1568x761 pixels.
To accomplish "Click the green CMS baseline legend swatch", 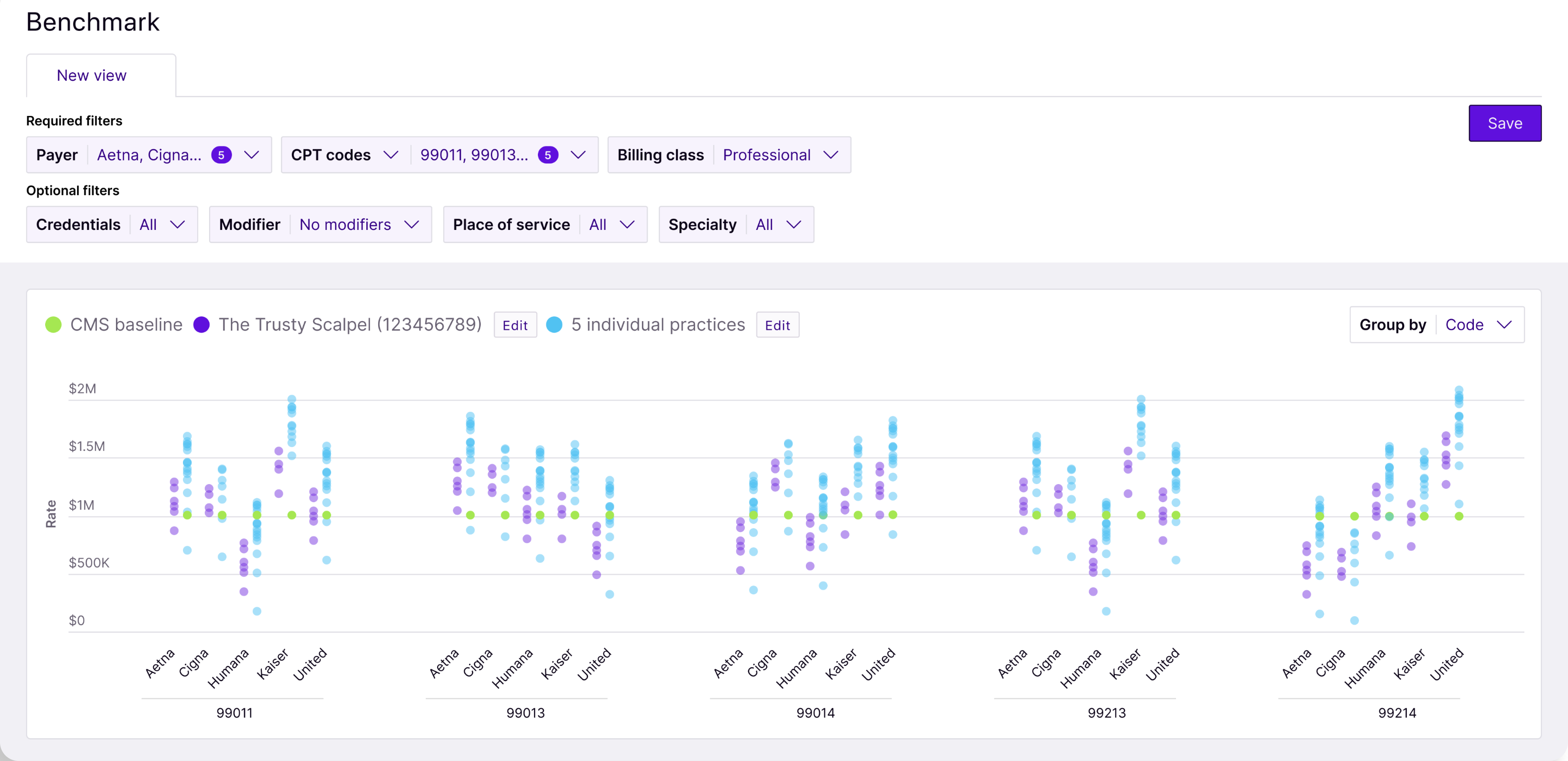I will click(54, 325).
